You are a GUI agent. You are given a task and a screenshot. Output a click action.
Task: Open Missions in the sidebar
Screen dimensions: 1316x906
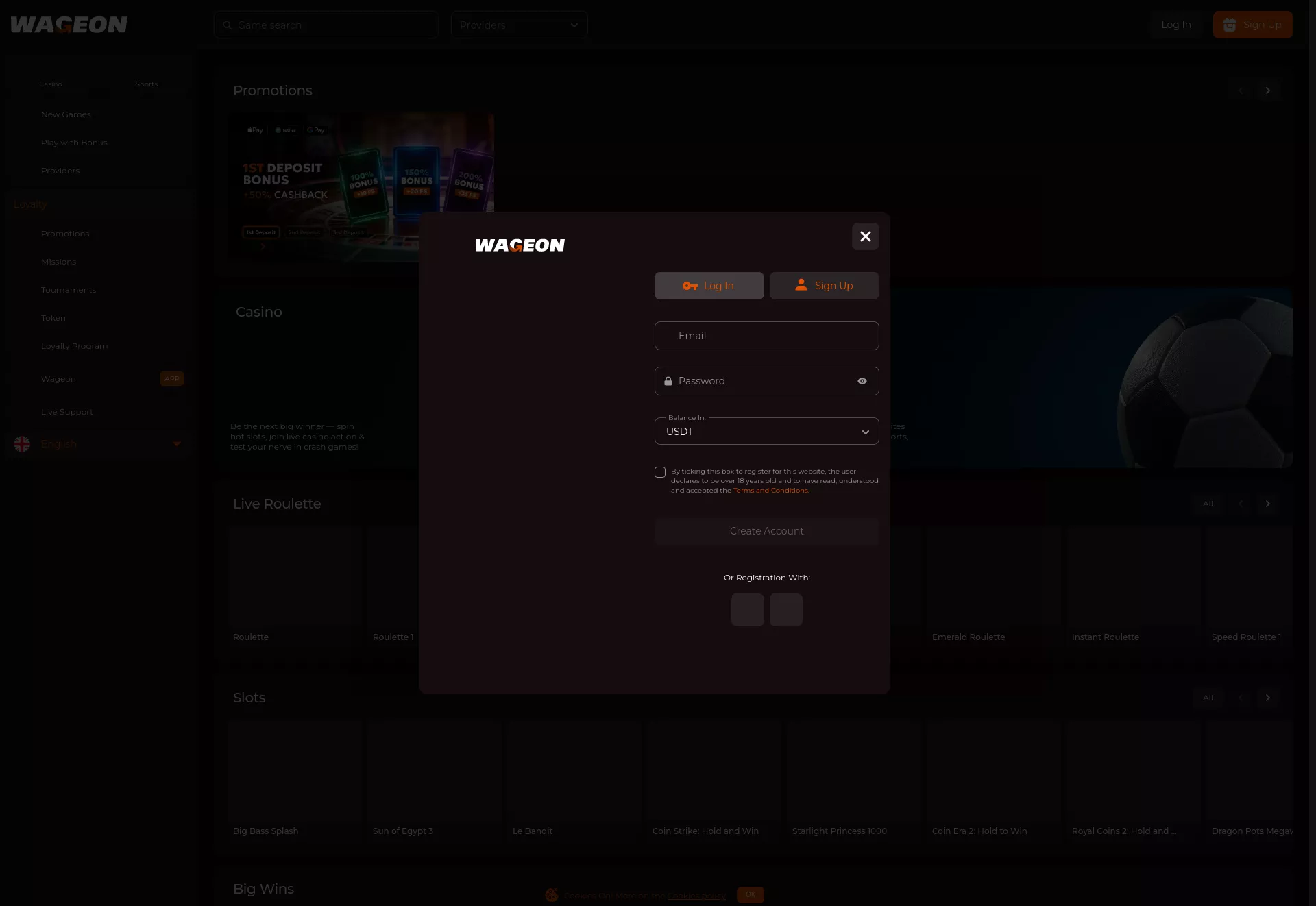tap(58, 262)
